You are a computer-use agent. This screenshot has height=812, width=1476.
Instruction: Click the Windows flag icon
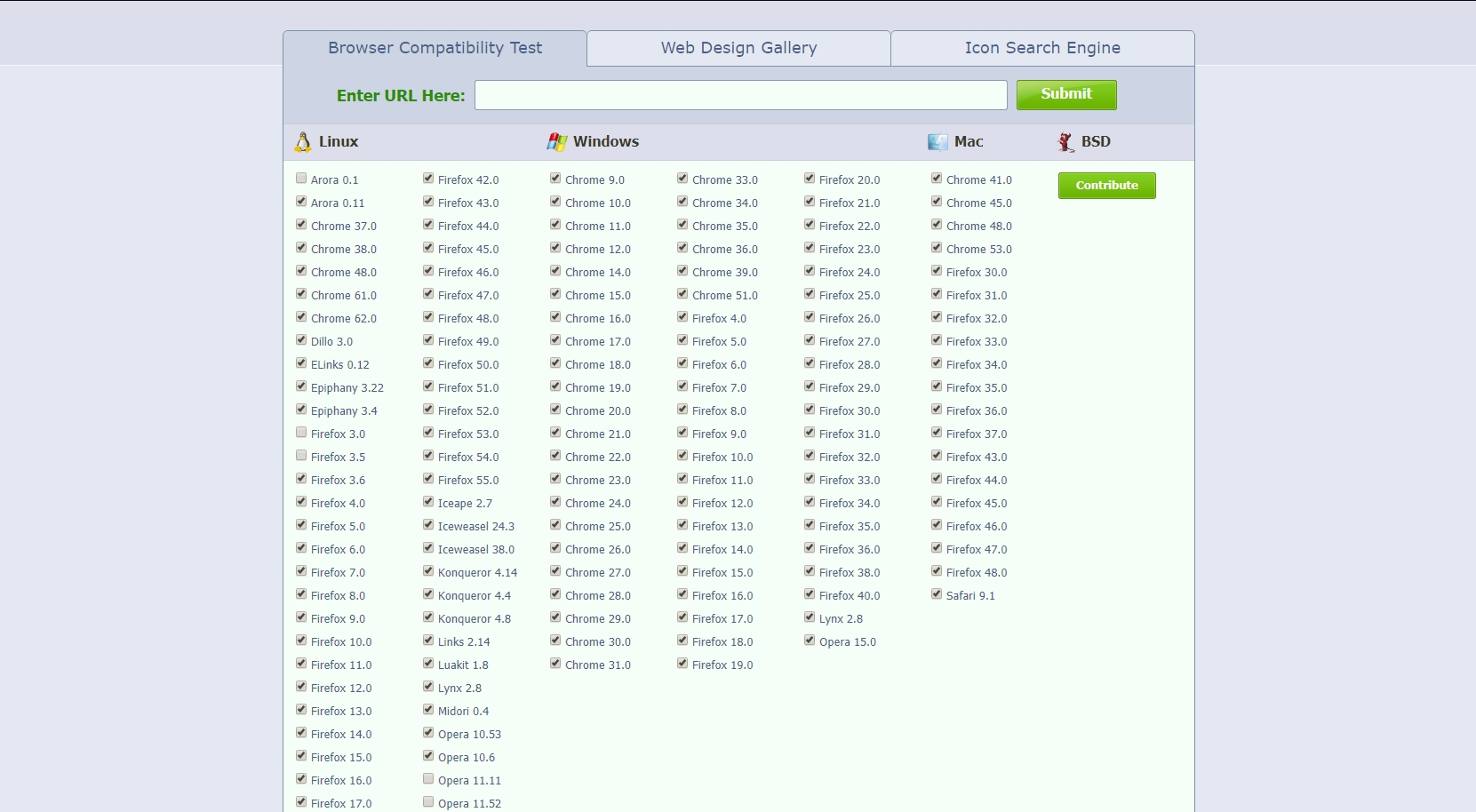[x=557, y=142]
